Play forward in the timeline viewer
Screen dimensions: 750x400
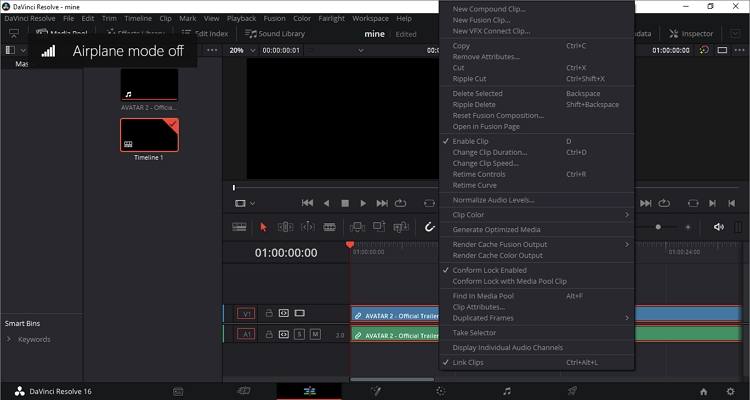(x=363, y=203)
